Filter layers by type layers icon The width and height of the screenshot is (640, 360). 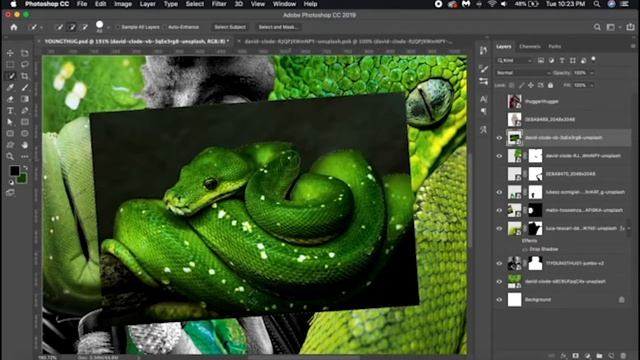(562, 60)
